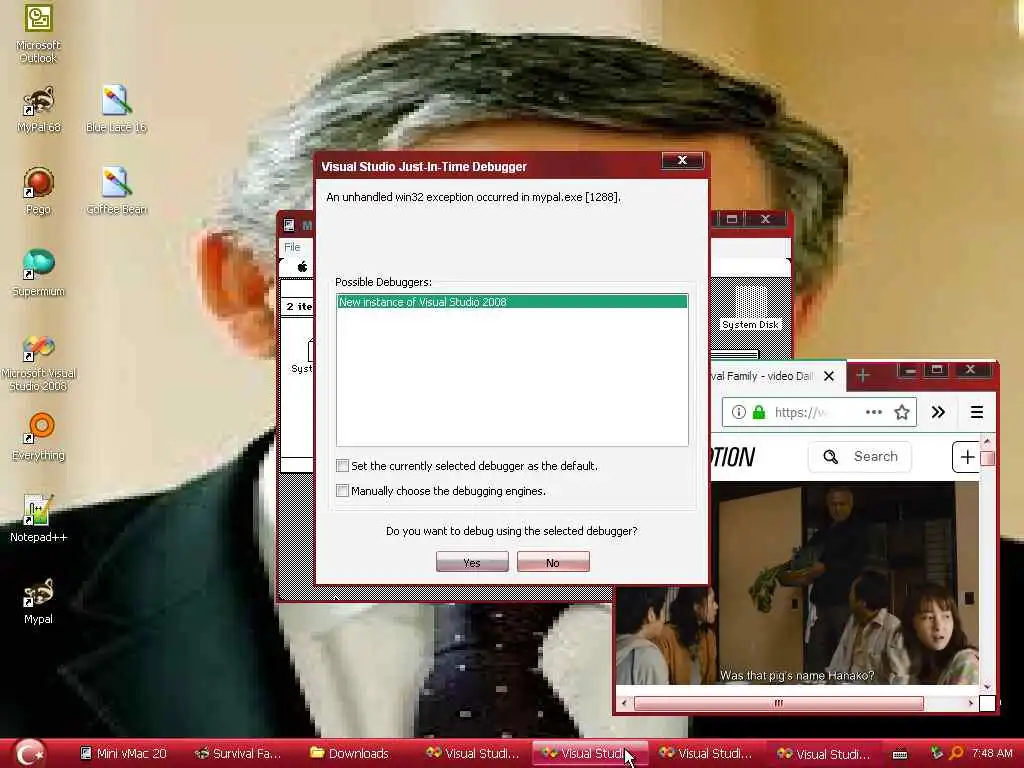Screen dimensions: 1024x768
Task: Open the MyPal 68 desktop shortcut
Action: [39, 109]
